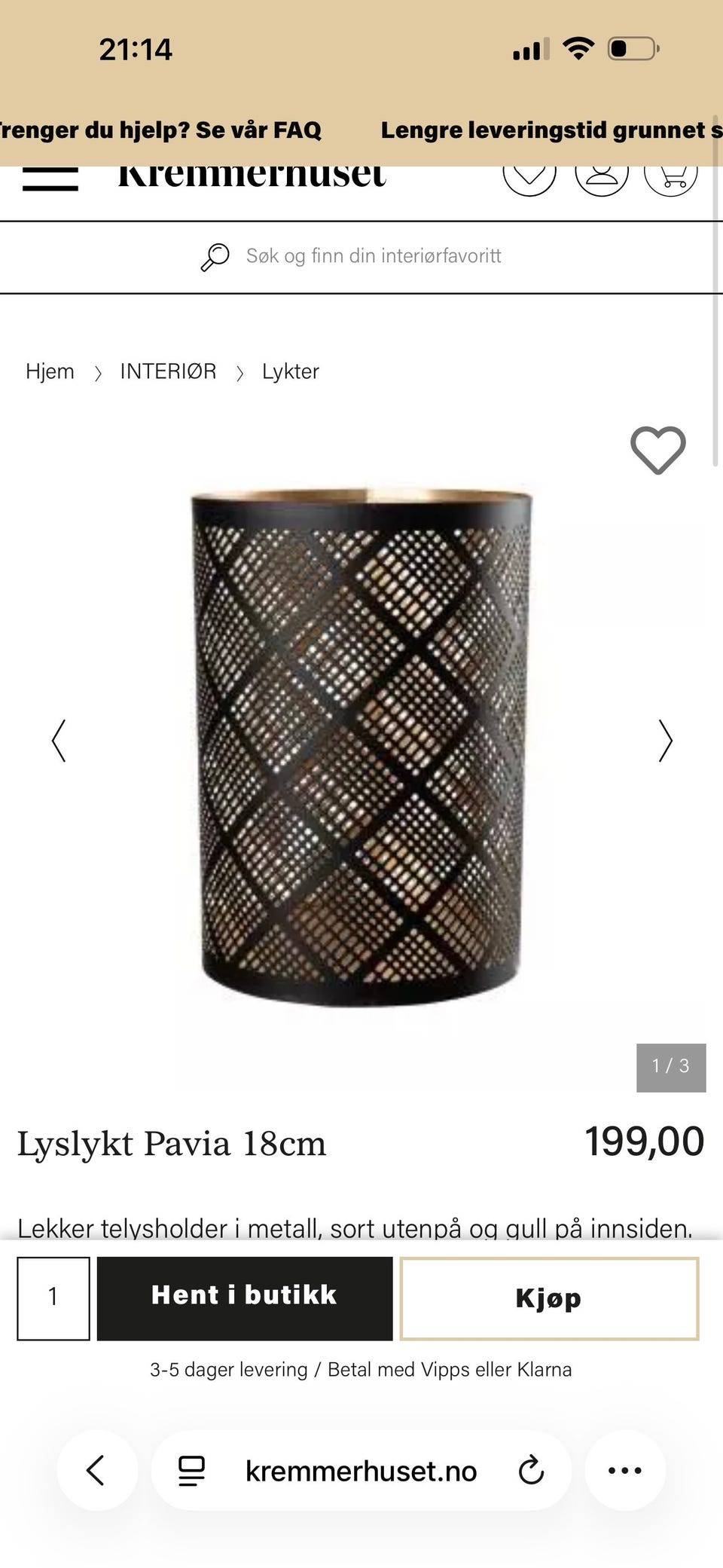Image resolution: width=723 pixels, height=1568 pixels.
Task: Show previous product image
Action: coord(59,741)
